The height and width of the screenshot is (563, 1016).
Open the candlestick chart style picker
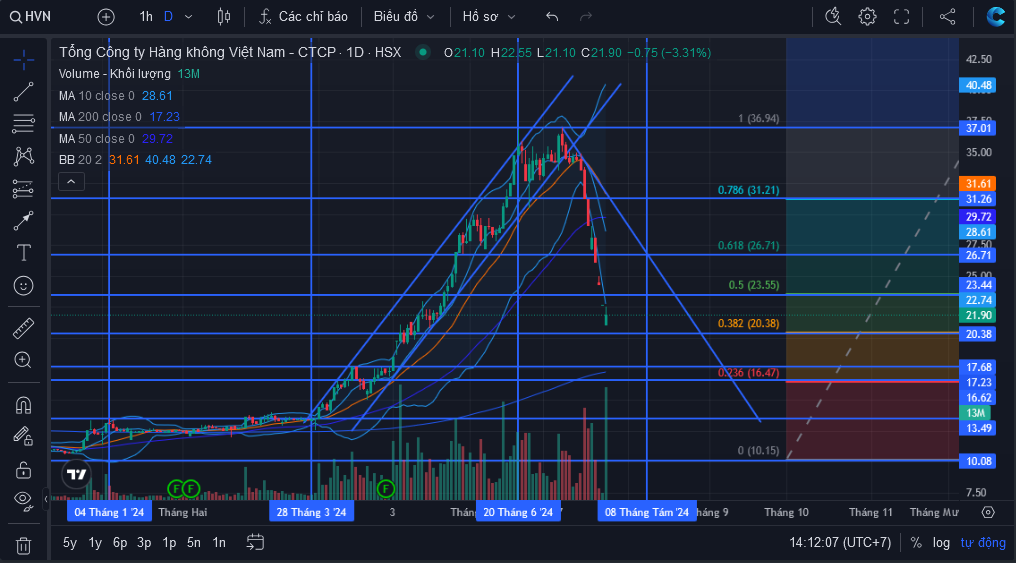coord(224,17)
